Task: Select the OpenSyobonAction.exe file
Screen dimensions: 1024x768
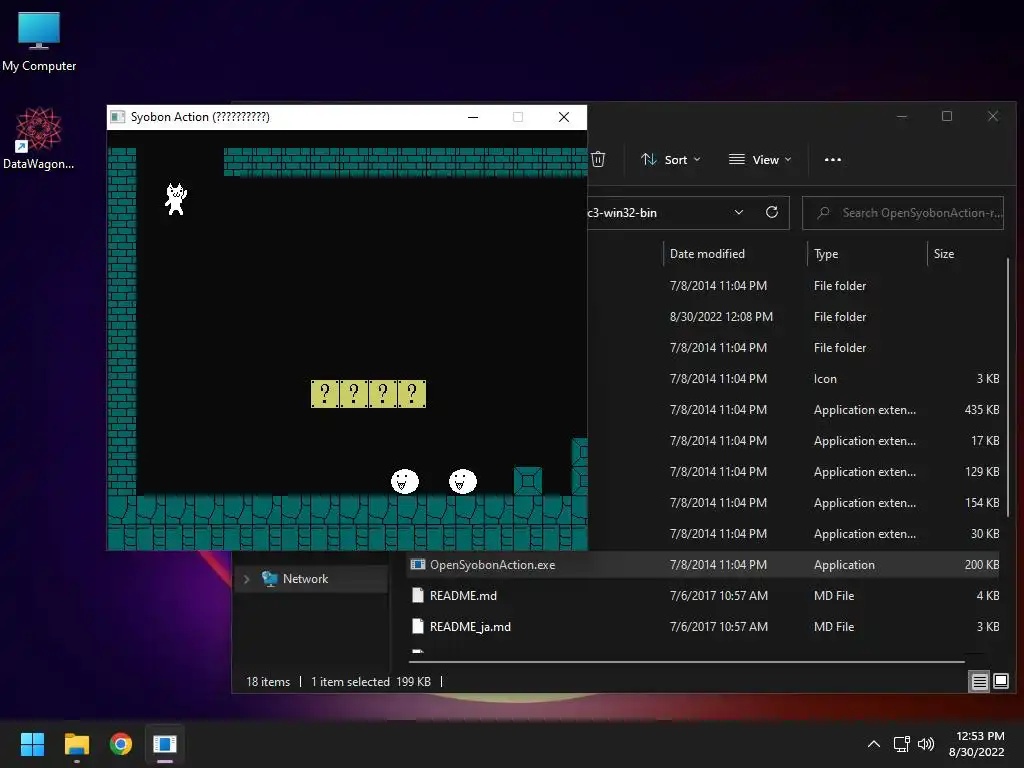Action: (703, 565)
